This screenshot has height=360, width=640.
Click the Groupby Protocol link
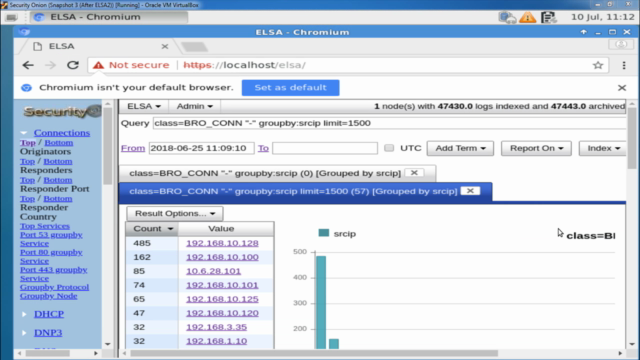click(x=54, y=287)
